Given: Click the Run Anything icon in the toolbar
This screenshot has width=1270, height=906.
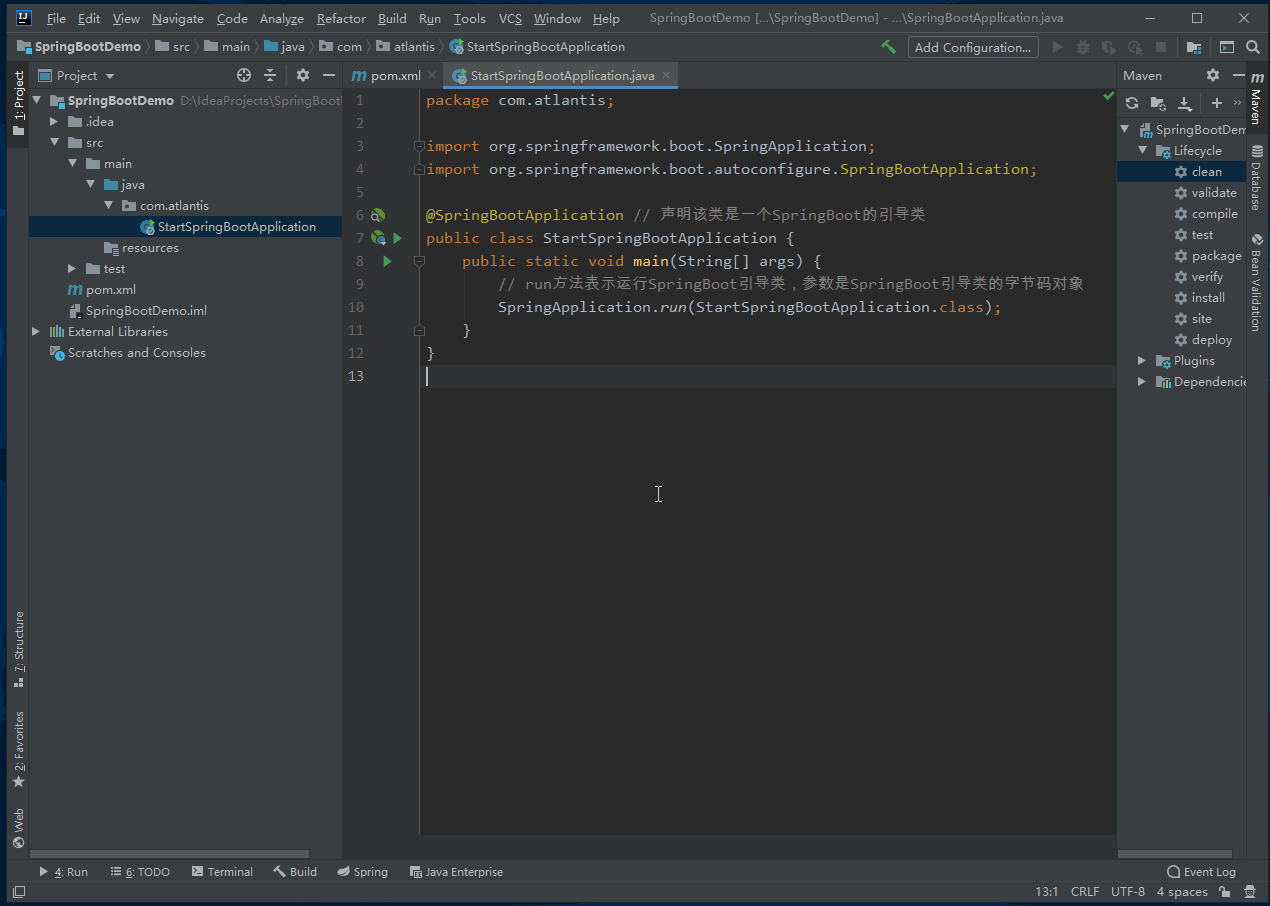Looking at the screenshot, I should [1226, 47].
